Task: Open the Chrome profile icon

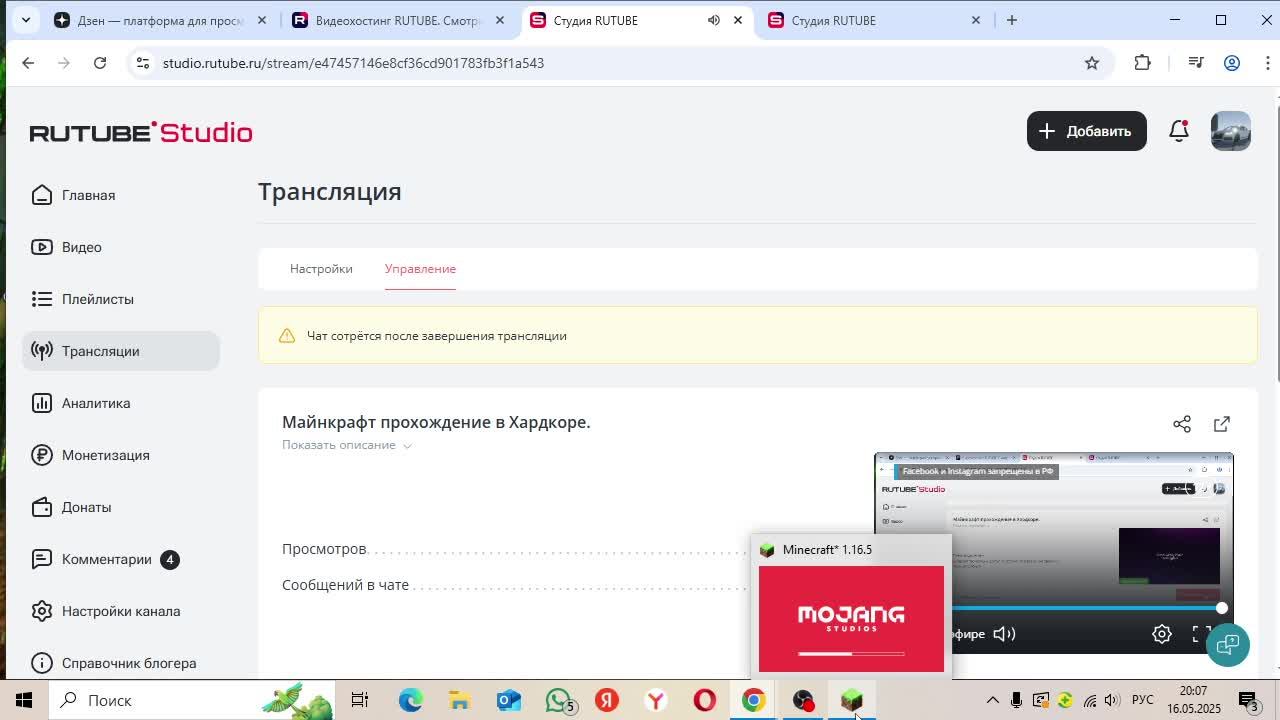Action: tap(1232, 63)
